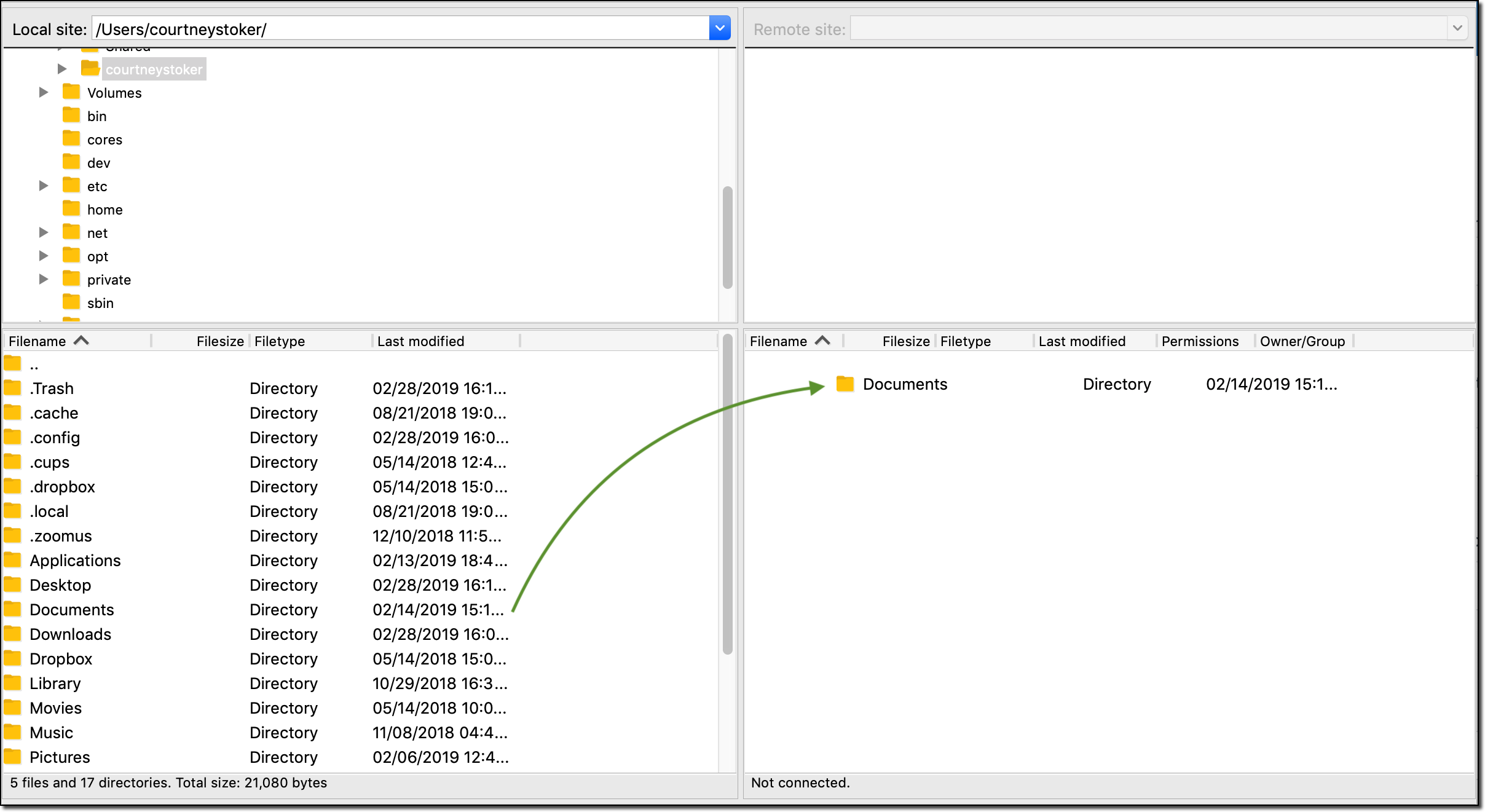Image resolution: width=1485 pixels, height=812 pixels.
Task: Click the '.Trash' filename text
Action: pos(52,388)
